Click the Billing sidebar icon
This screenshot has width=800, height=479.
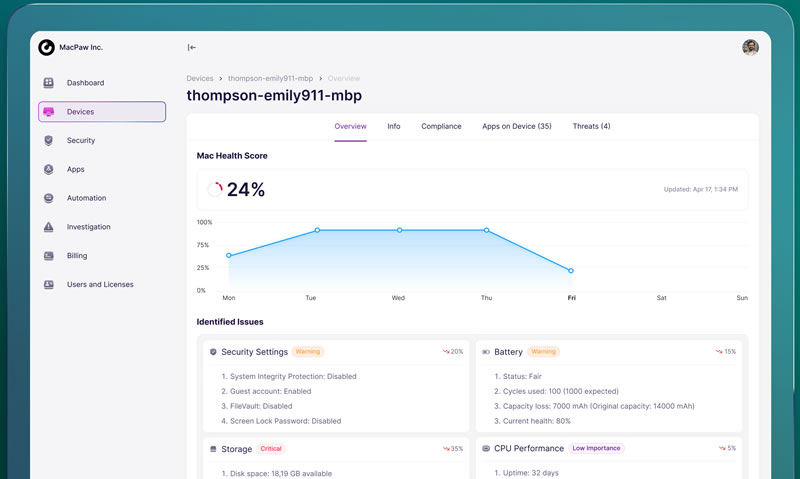pyautogui.click(x=48, y=256)
